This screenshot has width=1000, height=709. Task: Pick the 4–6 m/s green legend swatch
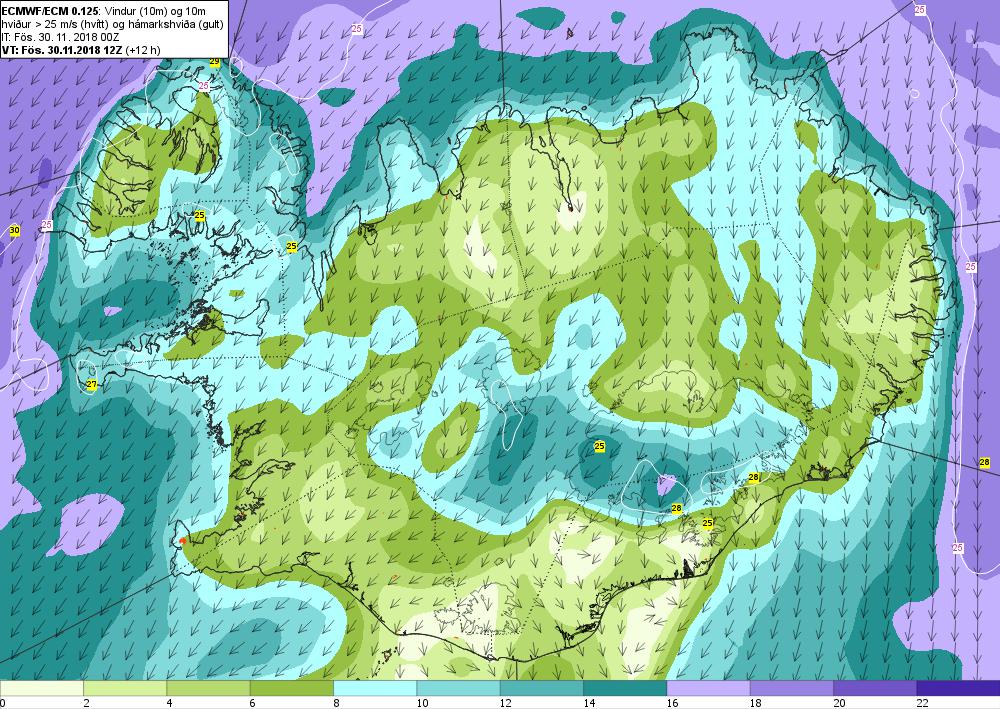208,688
